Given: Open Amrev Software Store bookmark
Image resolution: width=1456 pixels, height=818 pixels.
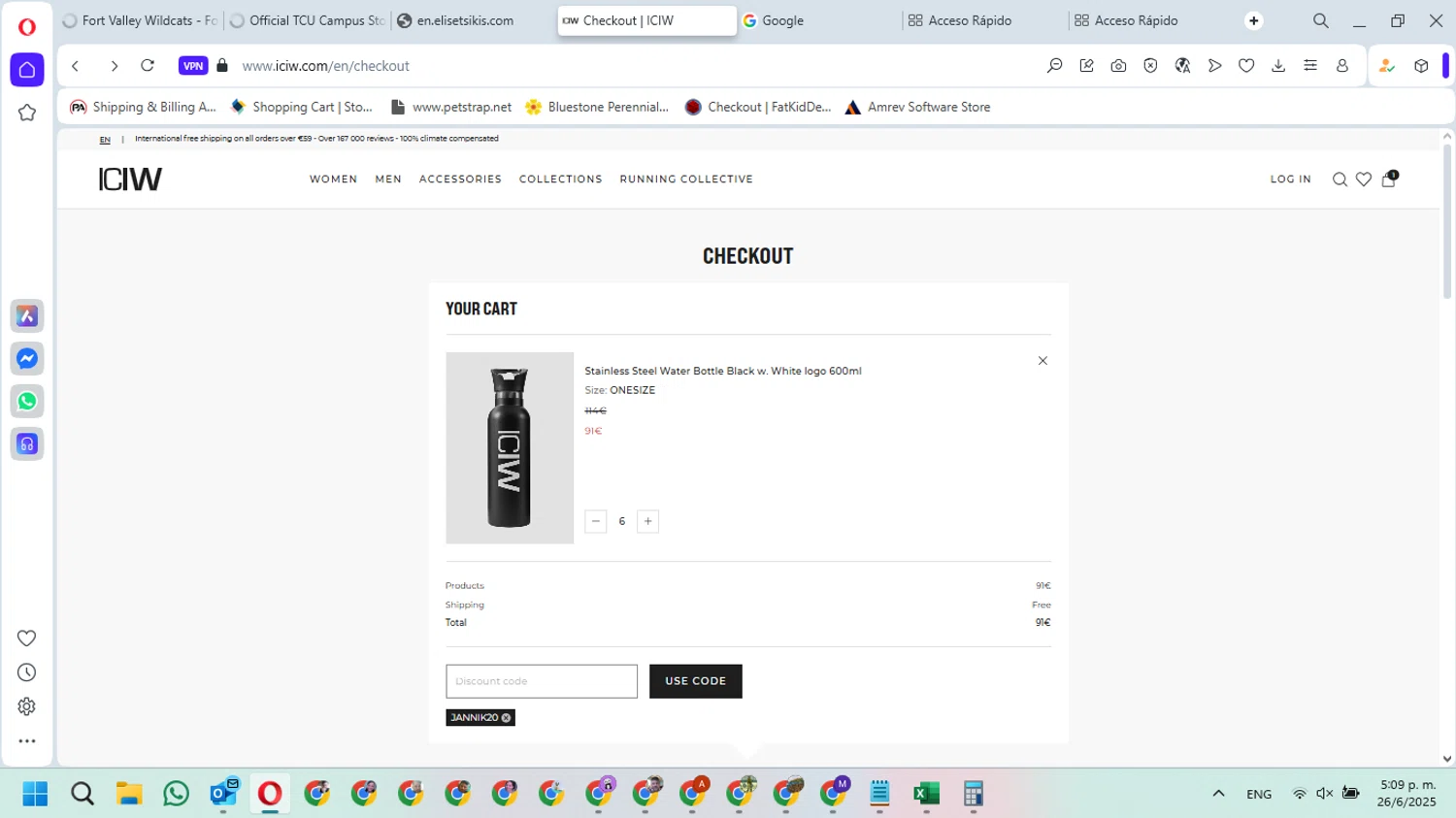Looking at the screenshot, I should click(917, 107).
